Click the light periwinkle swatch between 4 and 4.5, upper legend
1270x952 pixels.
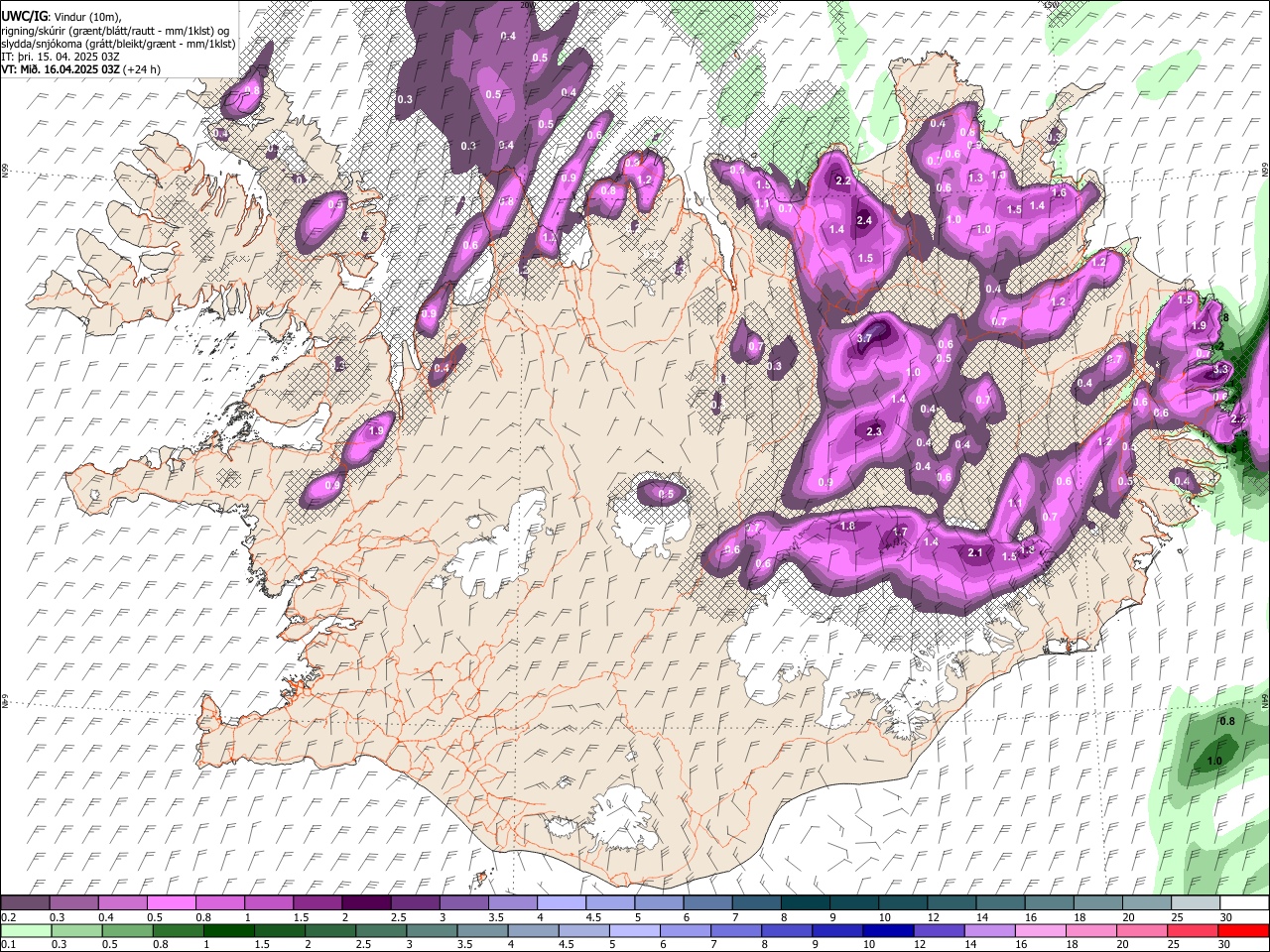point(562,902)
